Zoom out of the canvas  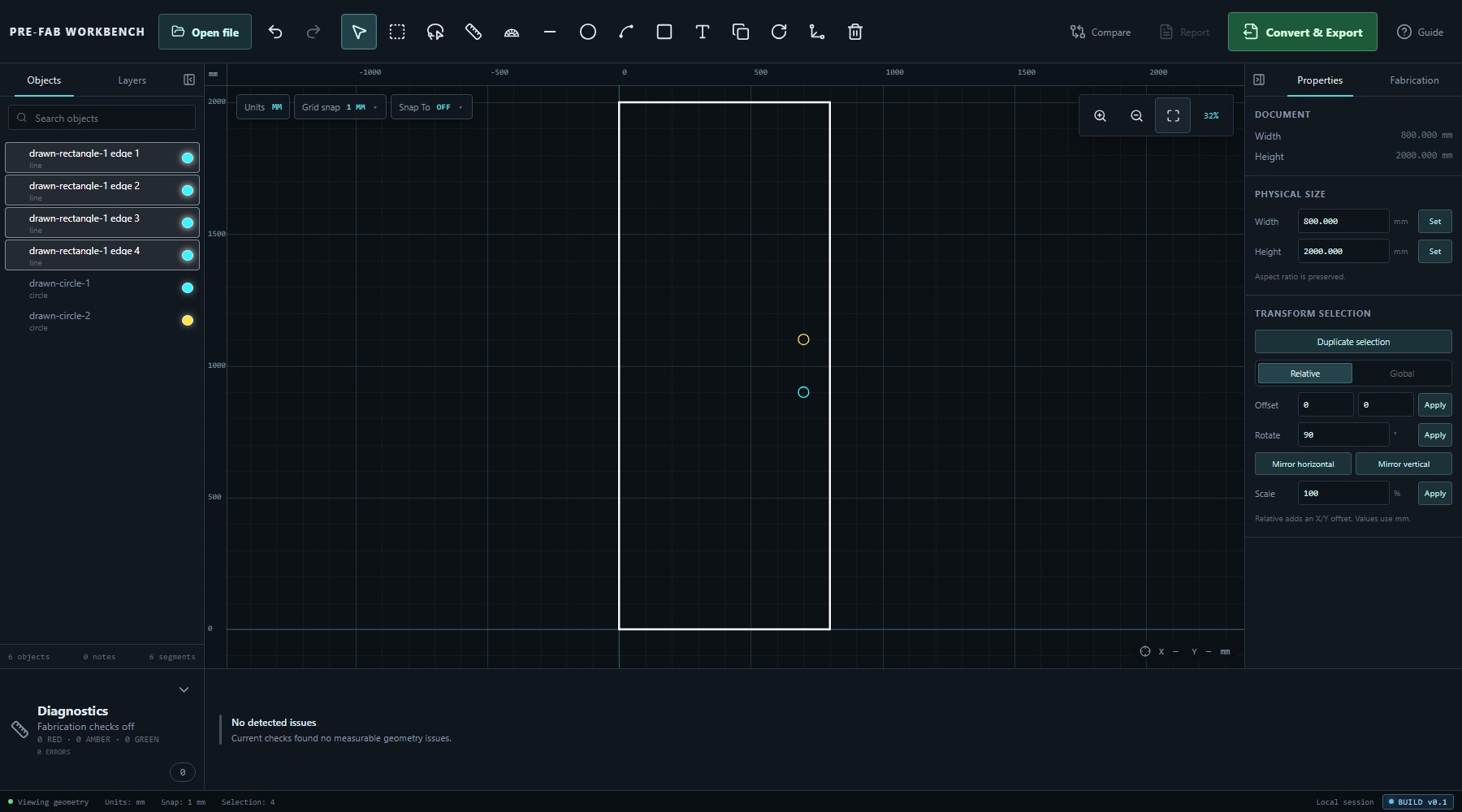pyautogui.click(x=1136, y=116)
